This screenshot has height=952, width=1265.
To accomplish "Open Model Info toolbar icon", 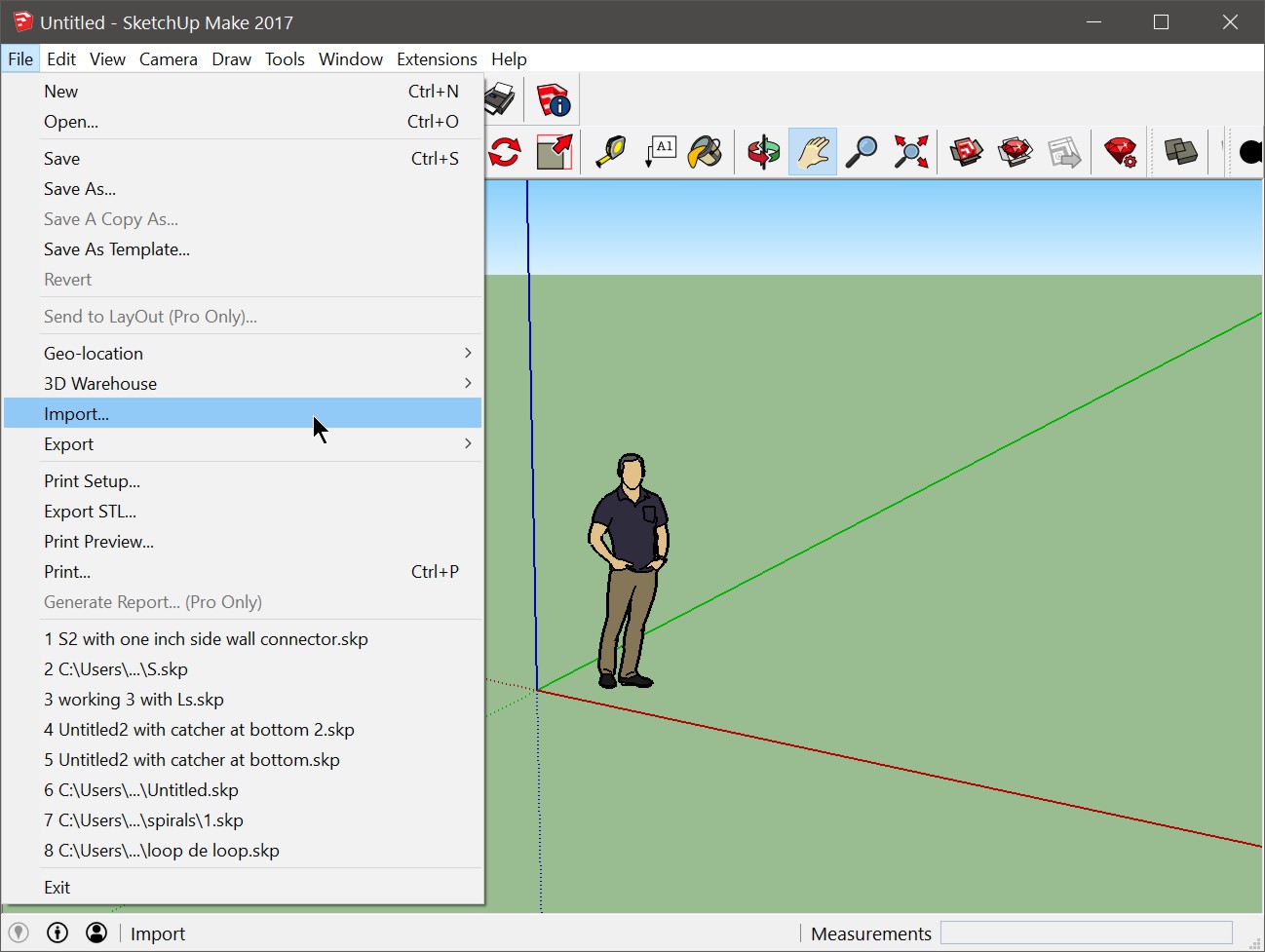I will pos(554,99).
